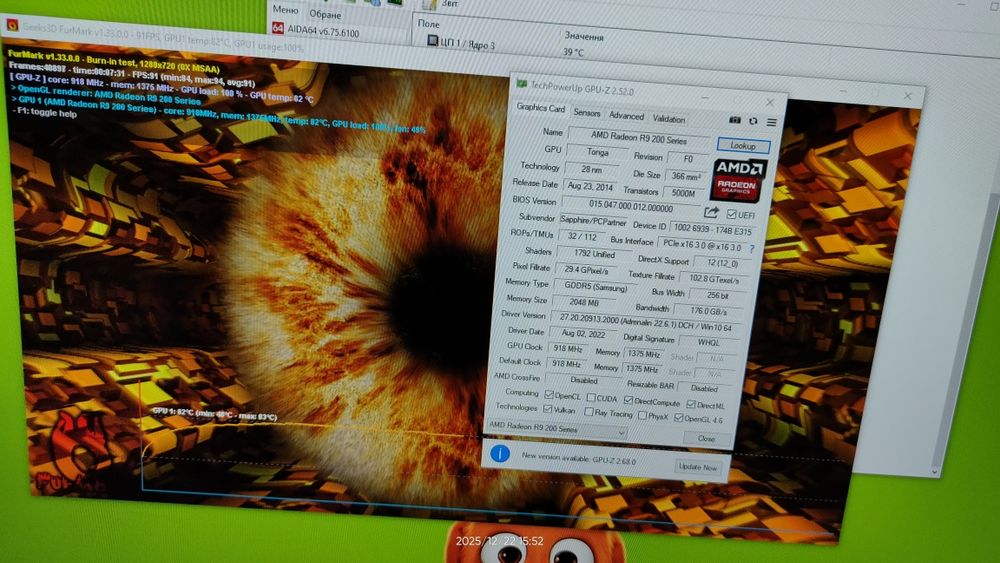The width and height of the screenshot is (1000, 563).
Task: Open the AIDA64 Меню tab
Action: pyautogui.click(x=285, y=10)
